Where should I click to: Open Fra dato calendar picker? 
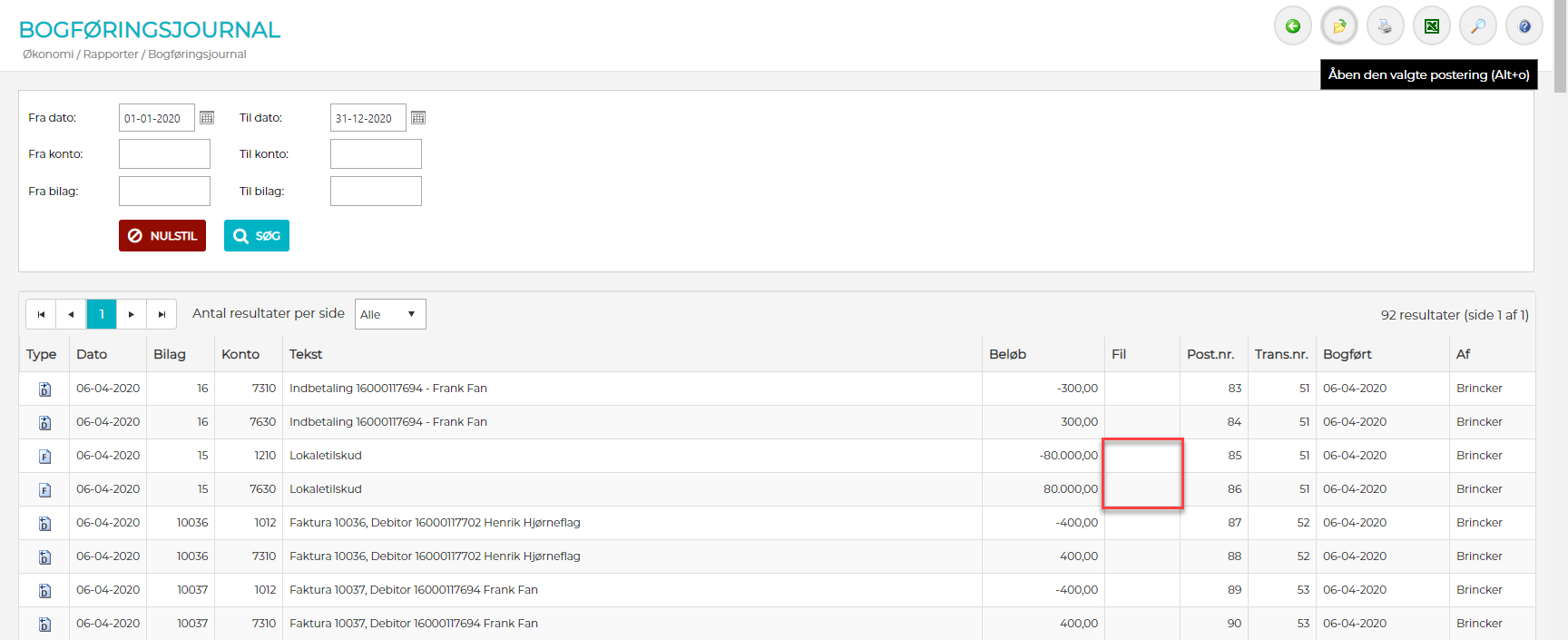[207, 118]
